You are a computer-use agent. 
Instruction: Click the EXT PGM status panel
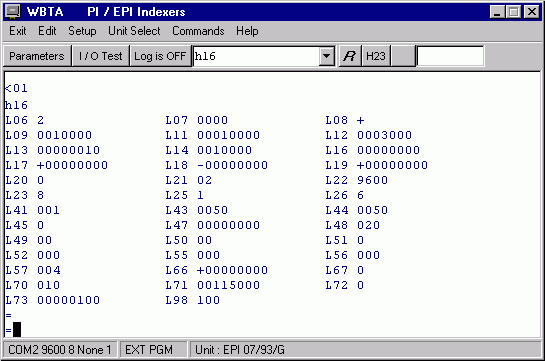tap(153, 350)
